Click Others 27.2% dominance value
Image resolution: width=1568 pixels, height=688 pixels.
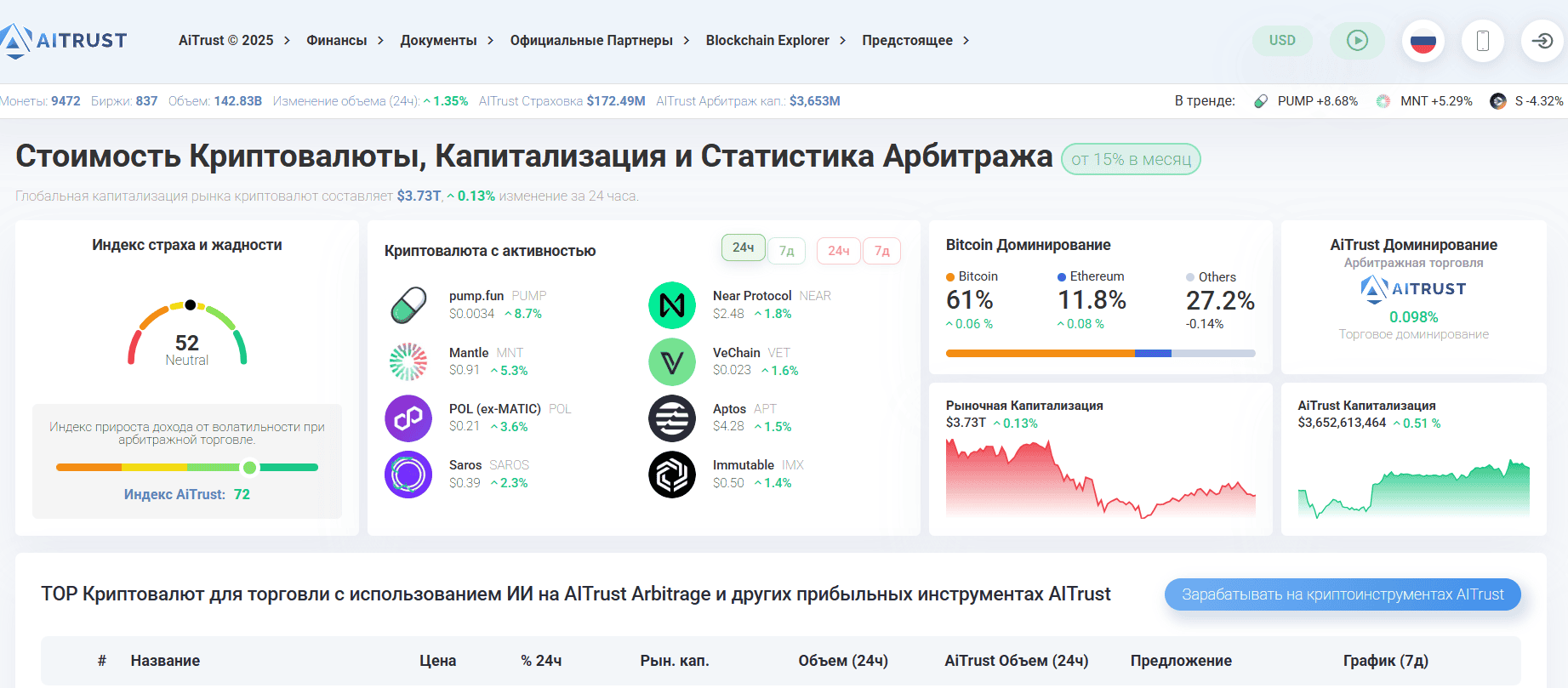[1220, 300]
